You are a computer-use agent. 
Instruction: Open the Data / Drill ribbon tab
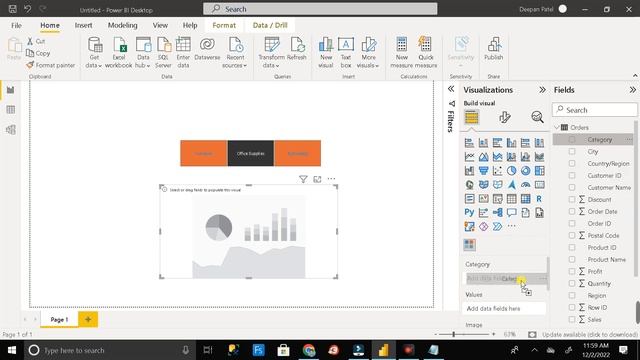[270, 25]
